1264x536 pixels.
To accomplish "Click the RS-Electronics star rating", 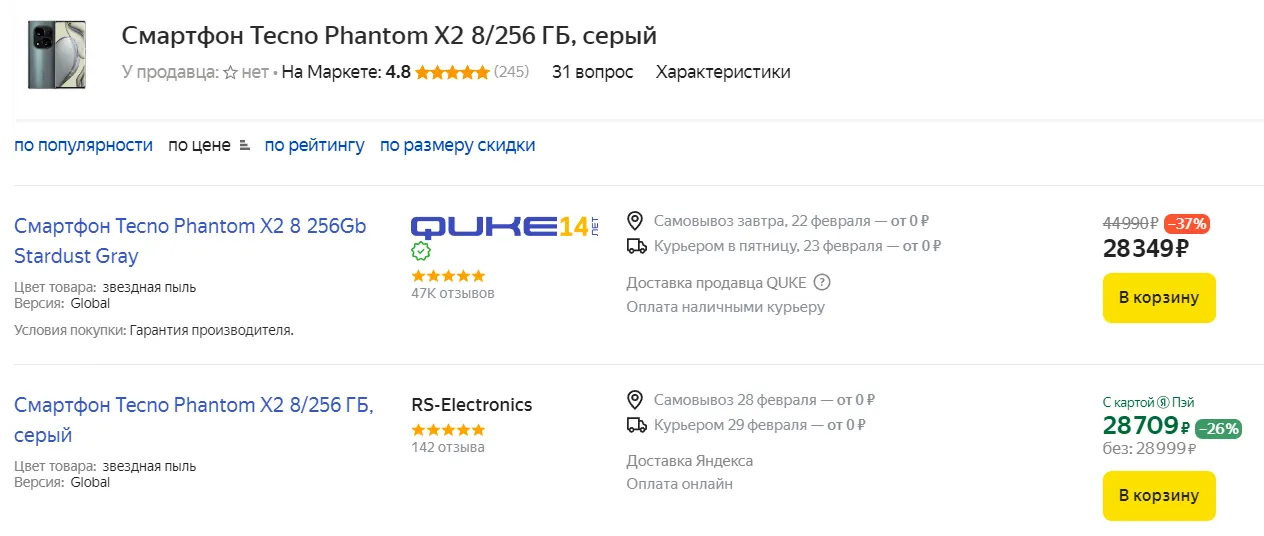I will (x=448, y=429).
